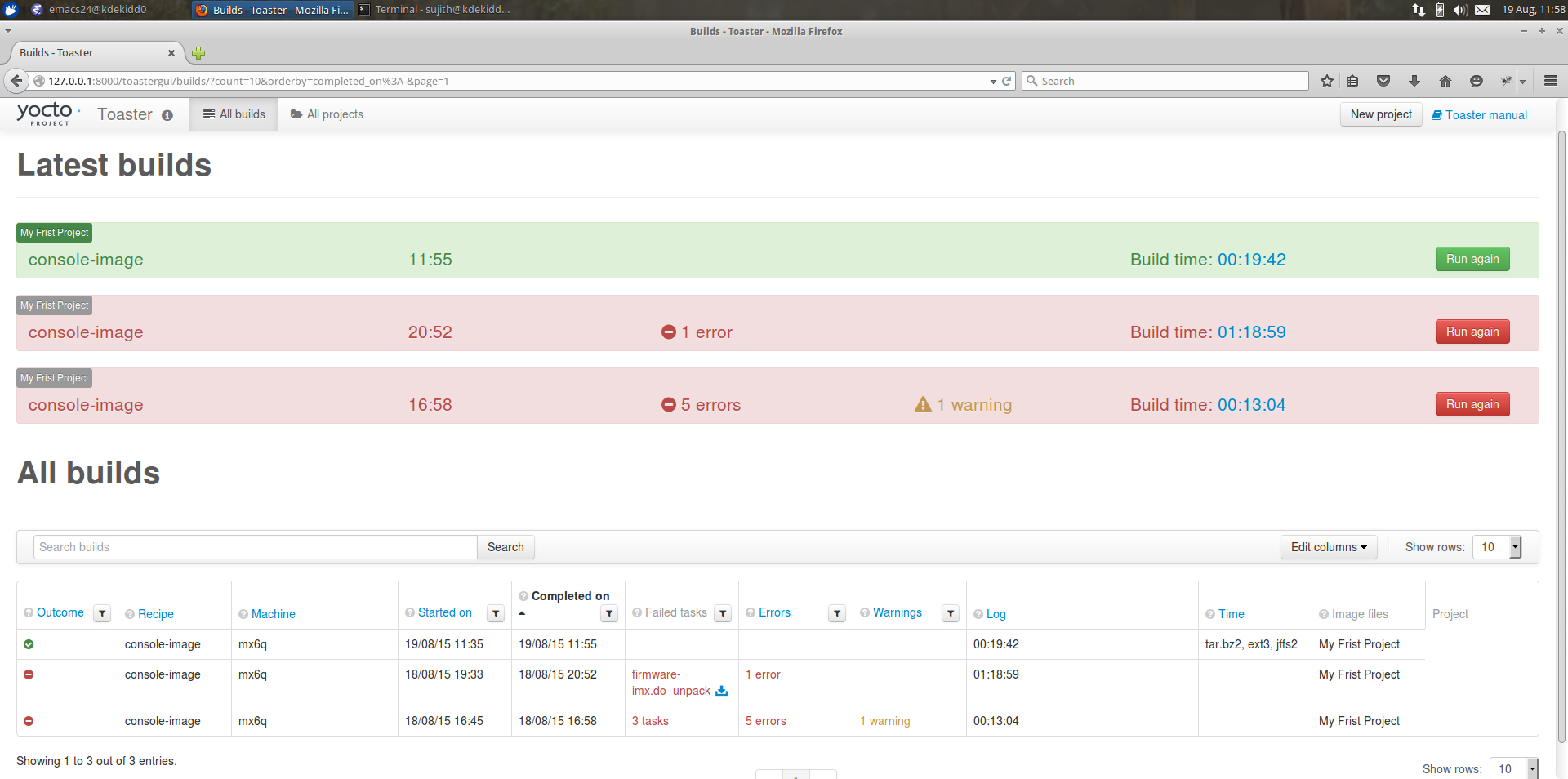This screenshot has height=779, width=1568.
Task: Click the volume speaker tray icon
Action: 1460,10
